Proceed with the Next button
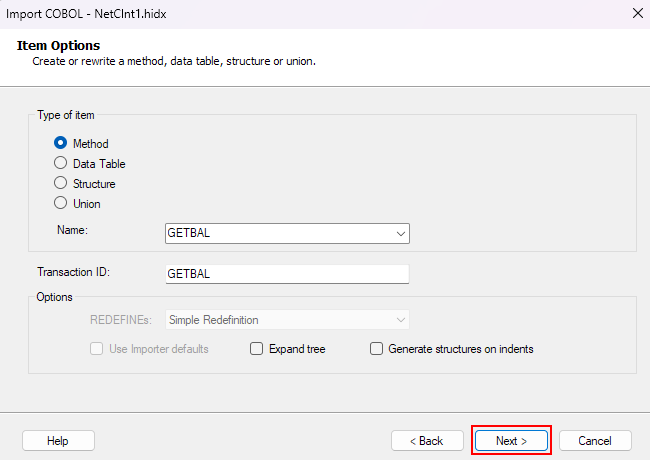The width and height of the screenshot is (650, 460). (x=511, y=440)
